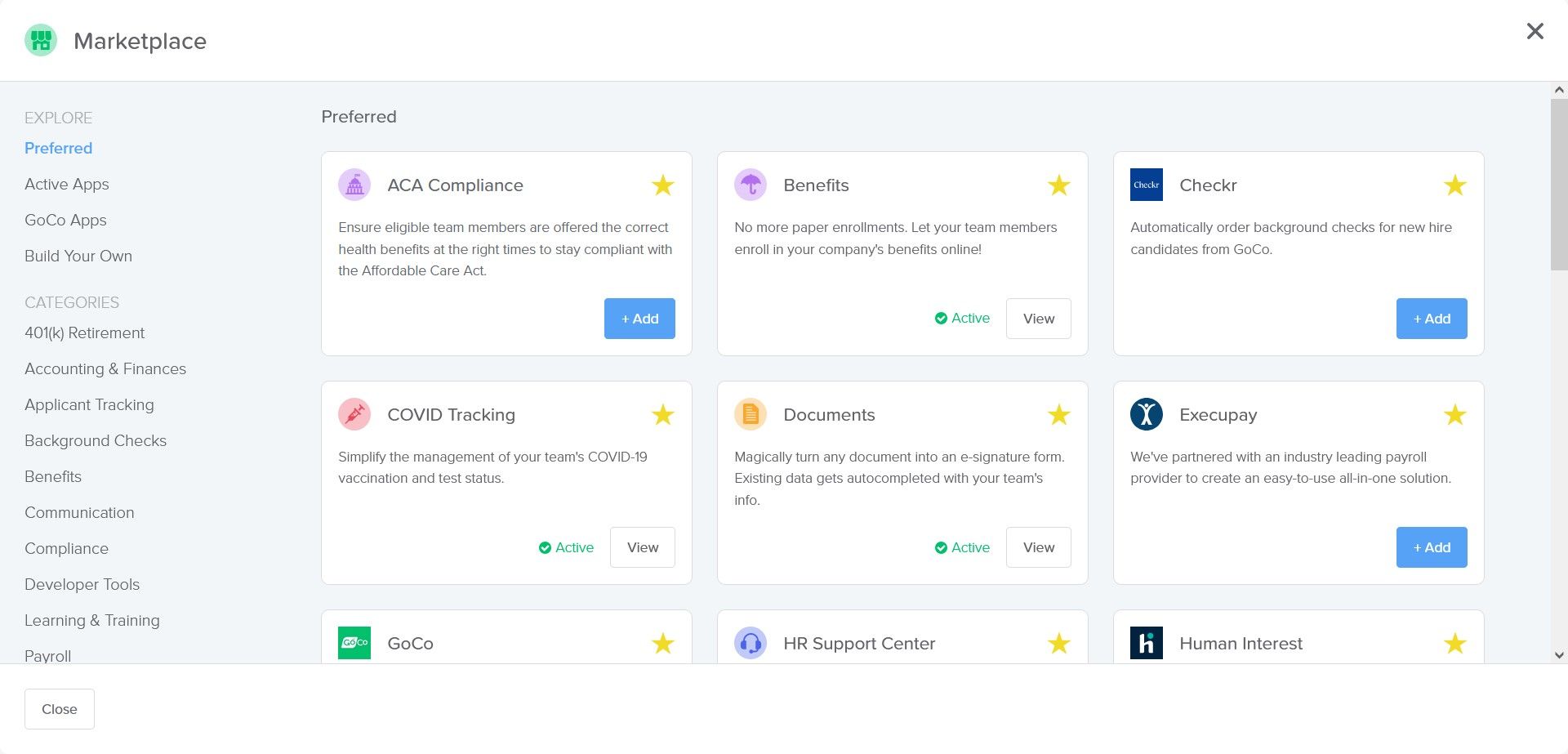Click the Active status on Benefits card
Image resolution: width=1568 pixels, height=754 pixels.
(962, 319)
